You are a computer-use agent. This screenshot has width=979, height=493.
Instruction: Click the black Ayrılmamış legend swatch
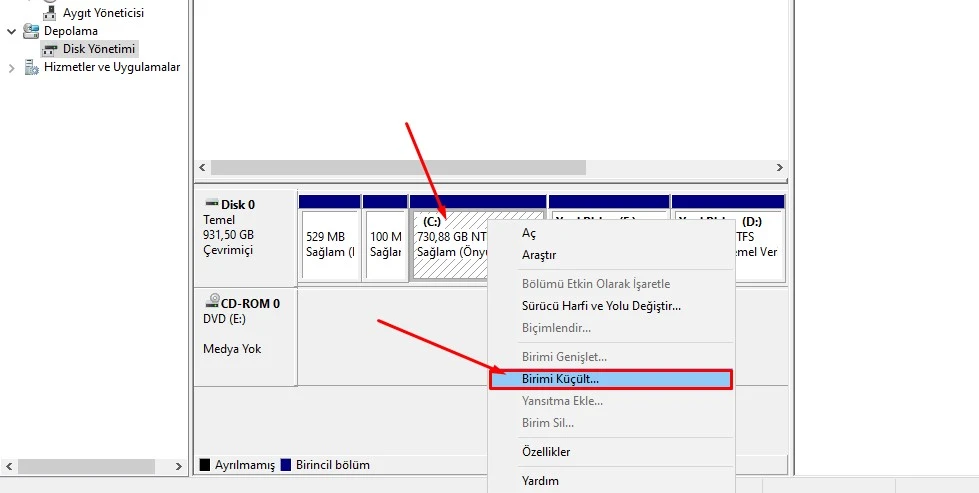204,465
